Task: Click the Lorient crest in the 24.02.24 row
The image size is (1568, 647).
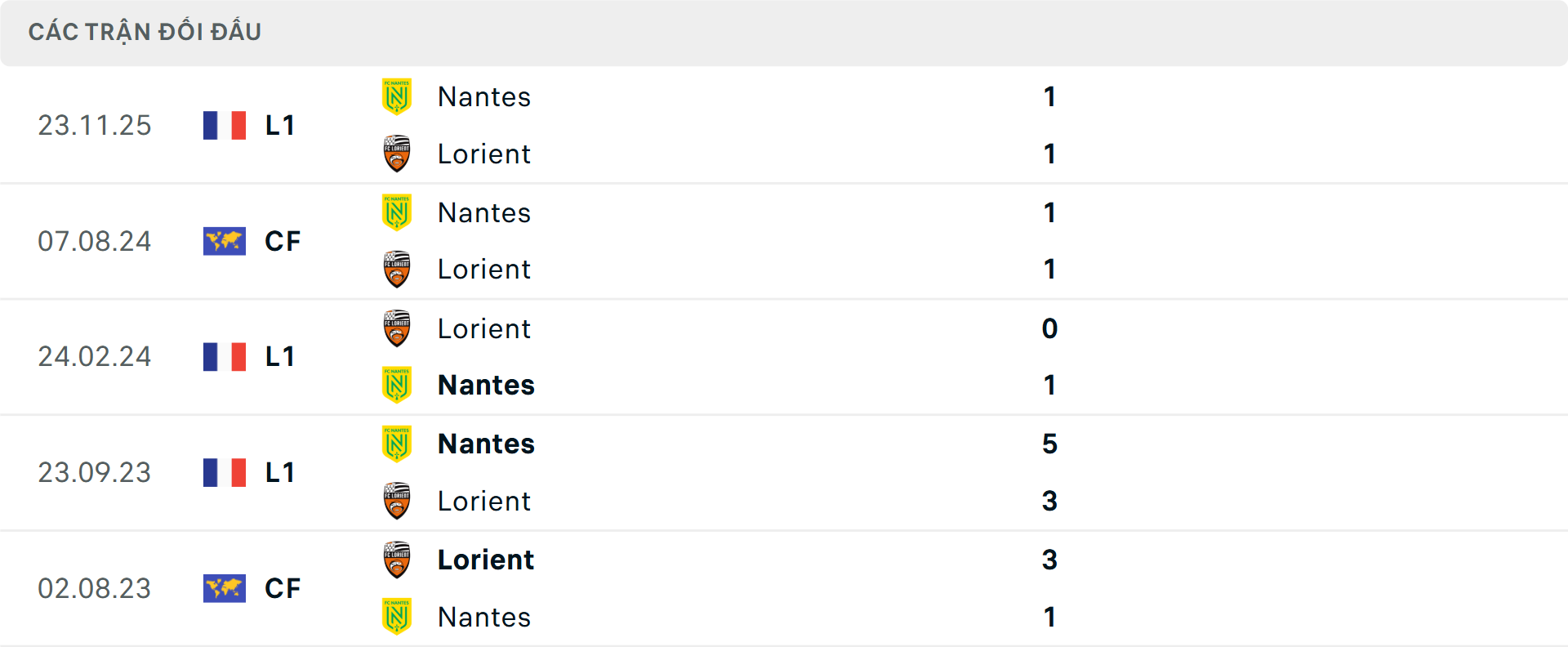Action: [x=397, y=328]
